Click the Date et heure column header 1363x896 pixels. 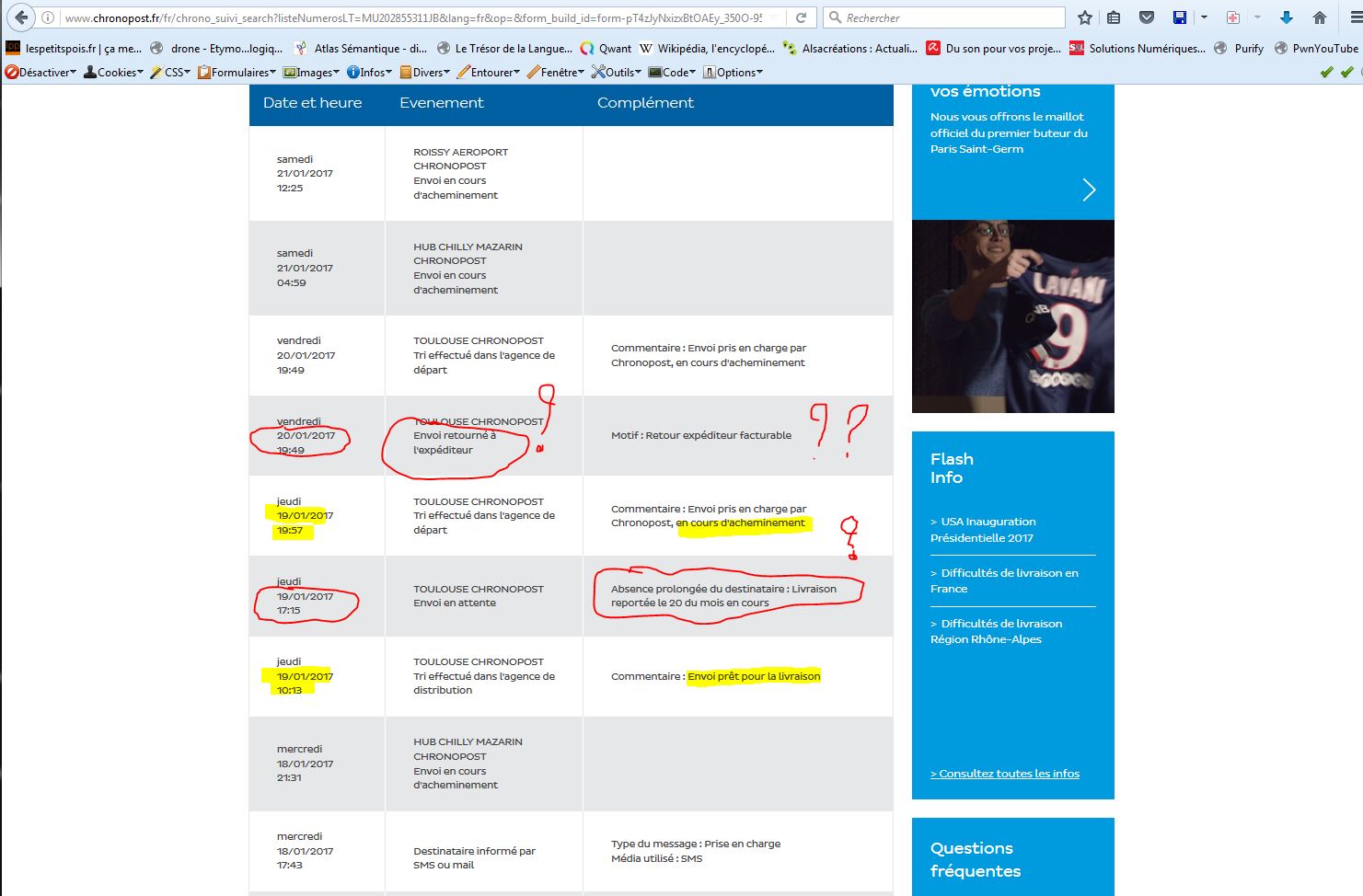click(313, 103)
